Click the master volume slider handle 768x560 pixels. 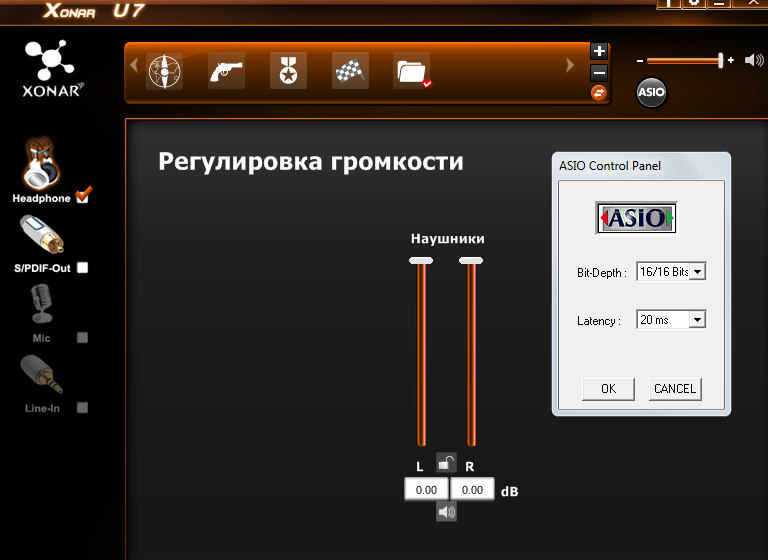(720, 60)
